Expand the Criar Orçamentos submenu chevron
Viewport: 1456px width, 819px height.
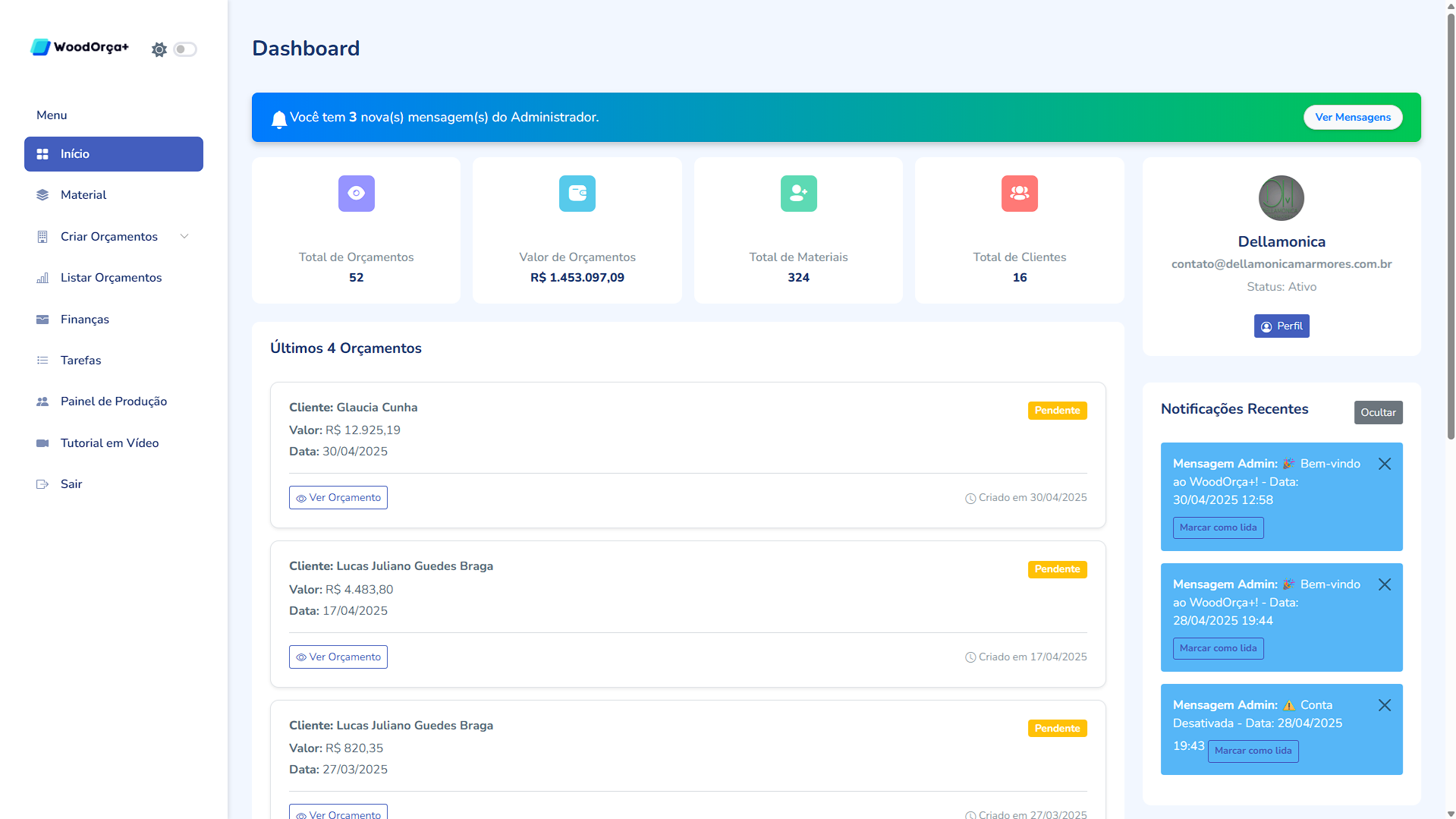pyautogui.click(x=184, y=237)
